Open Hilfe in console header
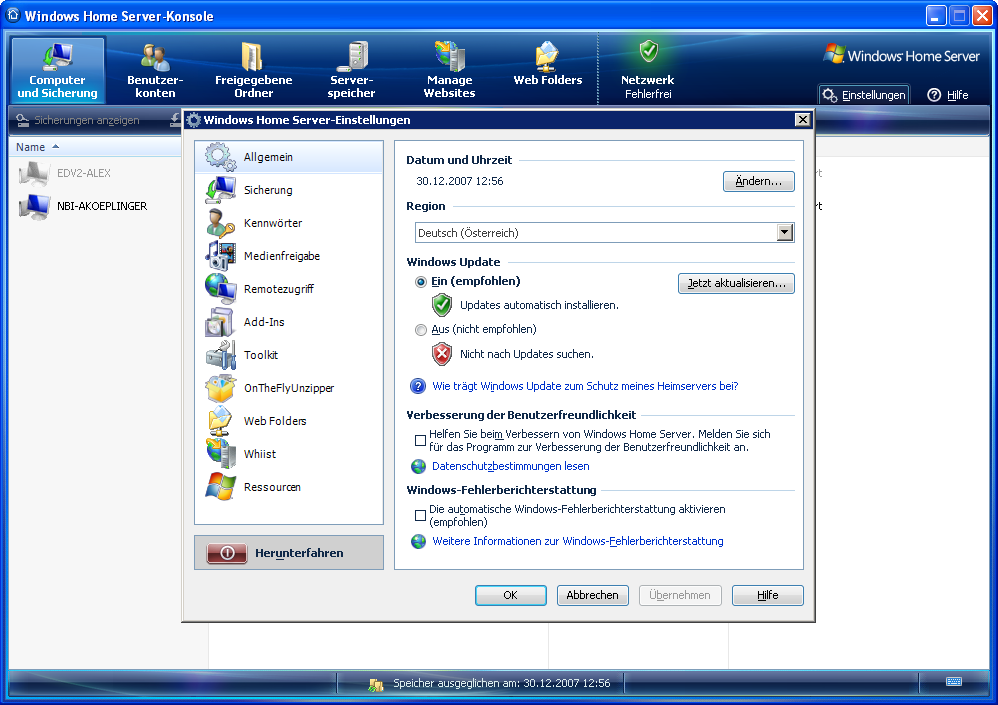Image resolution: width=998 pixels, height=705 pixels. 948,95
